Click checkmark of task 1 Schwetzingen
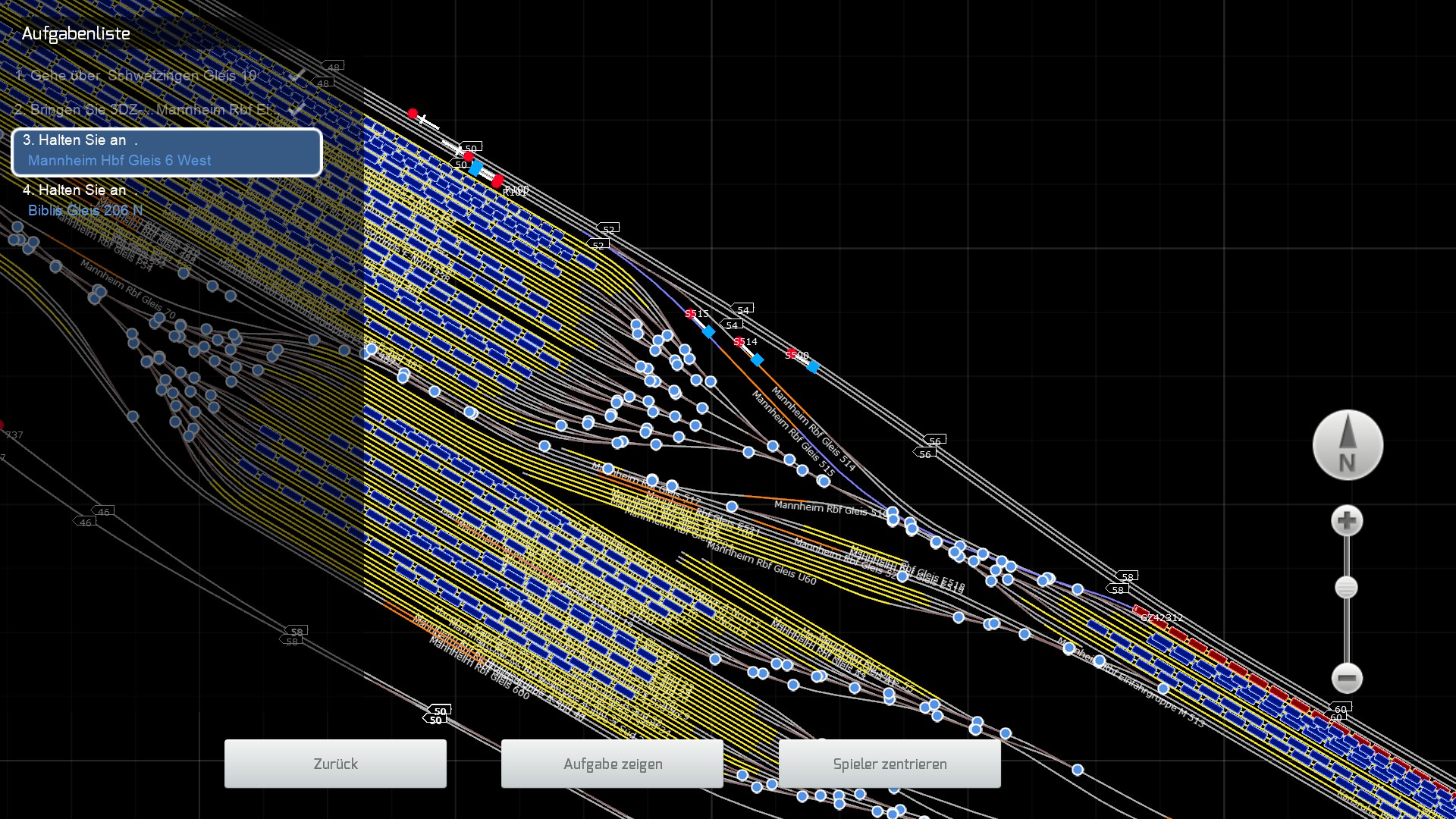This screenshot has width=1456, height=819. (x=297, y=75)
